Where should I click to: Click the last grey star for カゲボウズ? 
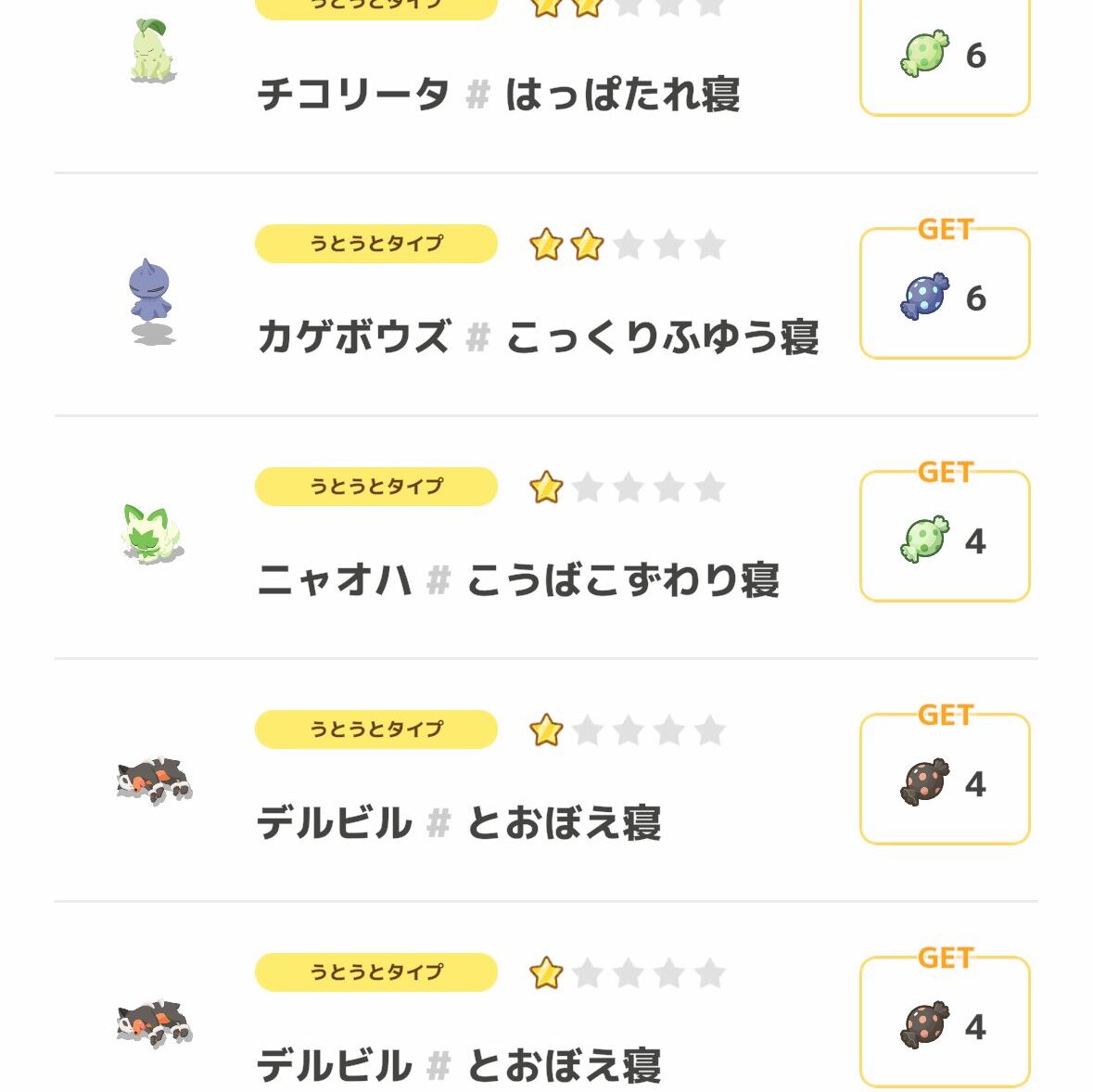(709, 246)
